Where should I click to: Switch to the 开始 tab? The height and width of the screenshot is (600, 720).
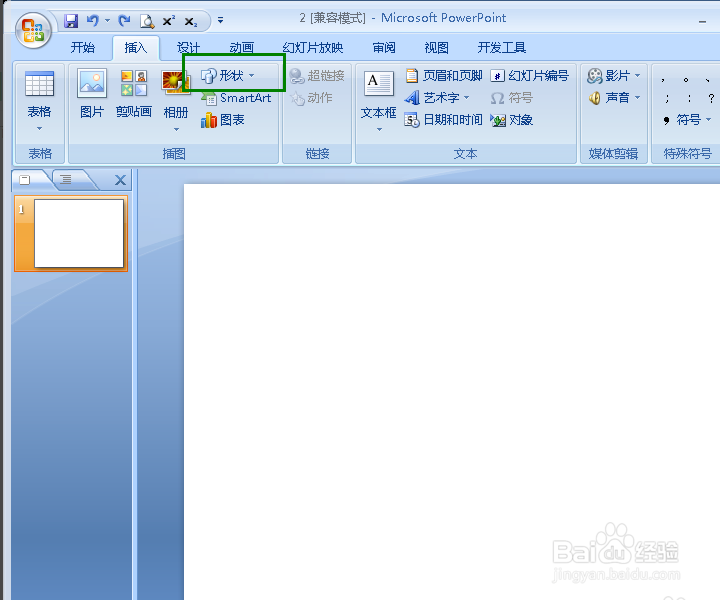click(x=83, y=47)
